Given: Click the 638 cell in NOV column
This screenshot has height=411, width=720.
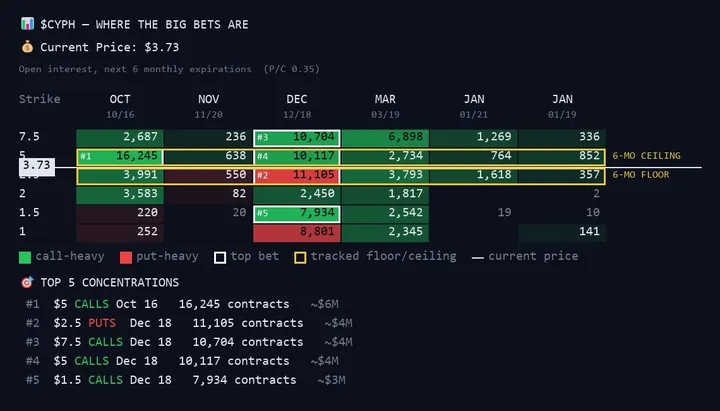Looking at the screenshot, I should tap(208, 156).
